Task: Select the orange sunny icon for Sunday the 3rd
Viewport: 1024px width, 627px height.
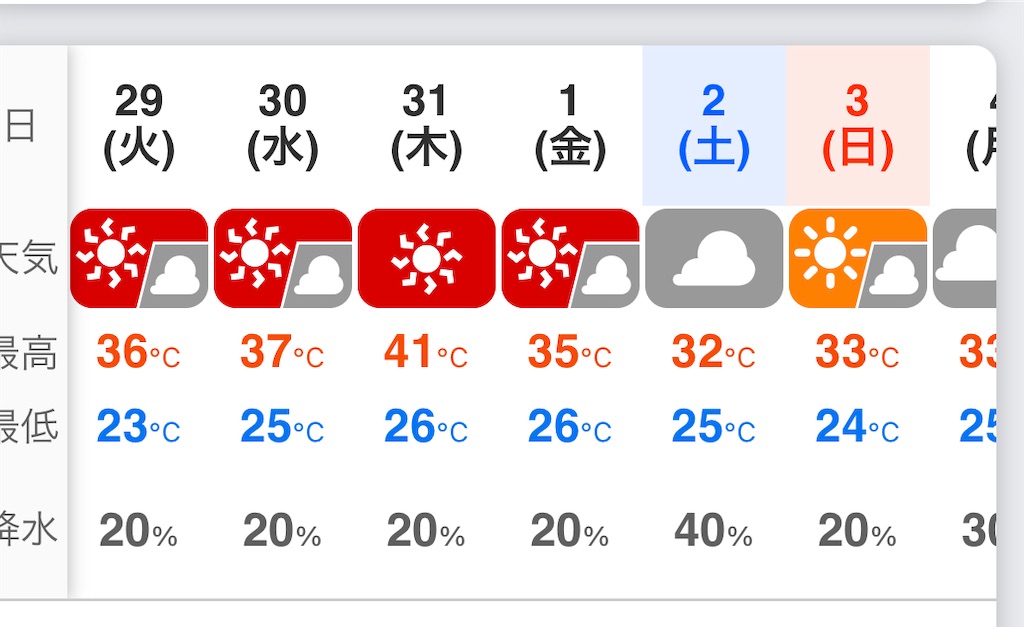Action: click(x=857, y=258)
